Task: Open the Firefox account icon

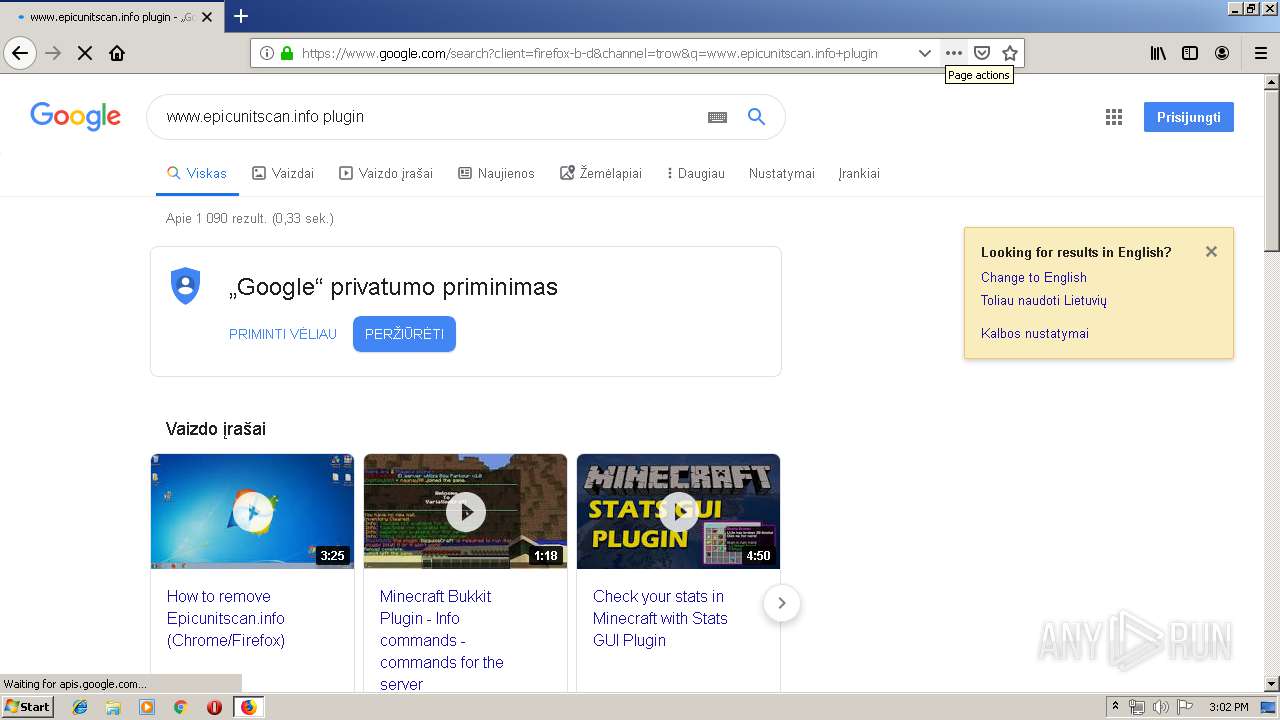Action: click(1222, 53)
